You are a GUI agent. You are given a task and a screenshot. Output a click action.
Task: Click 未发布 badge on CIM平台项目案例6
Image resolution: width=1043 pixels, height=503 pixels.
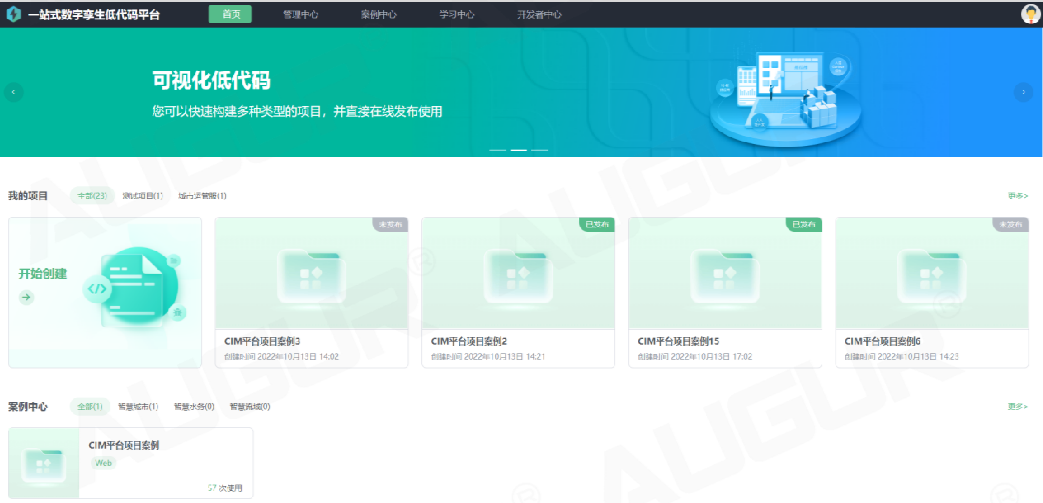1010,225
